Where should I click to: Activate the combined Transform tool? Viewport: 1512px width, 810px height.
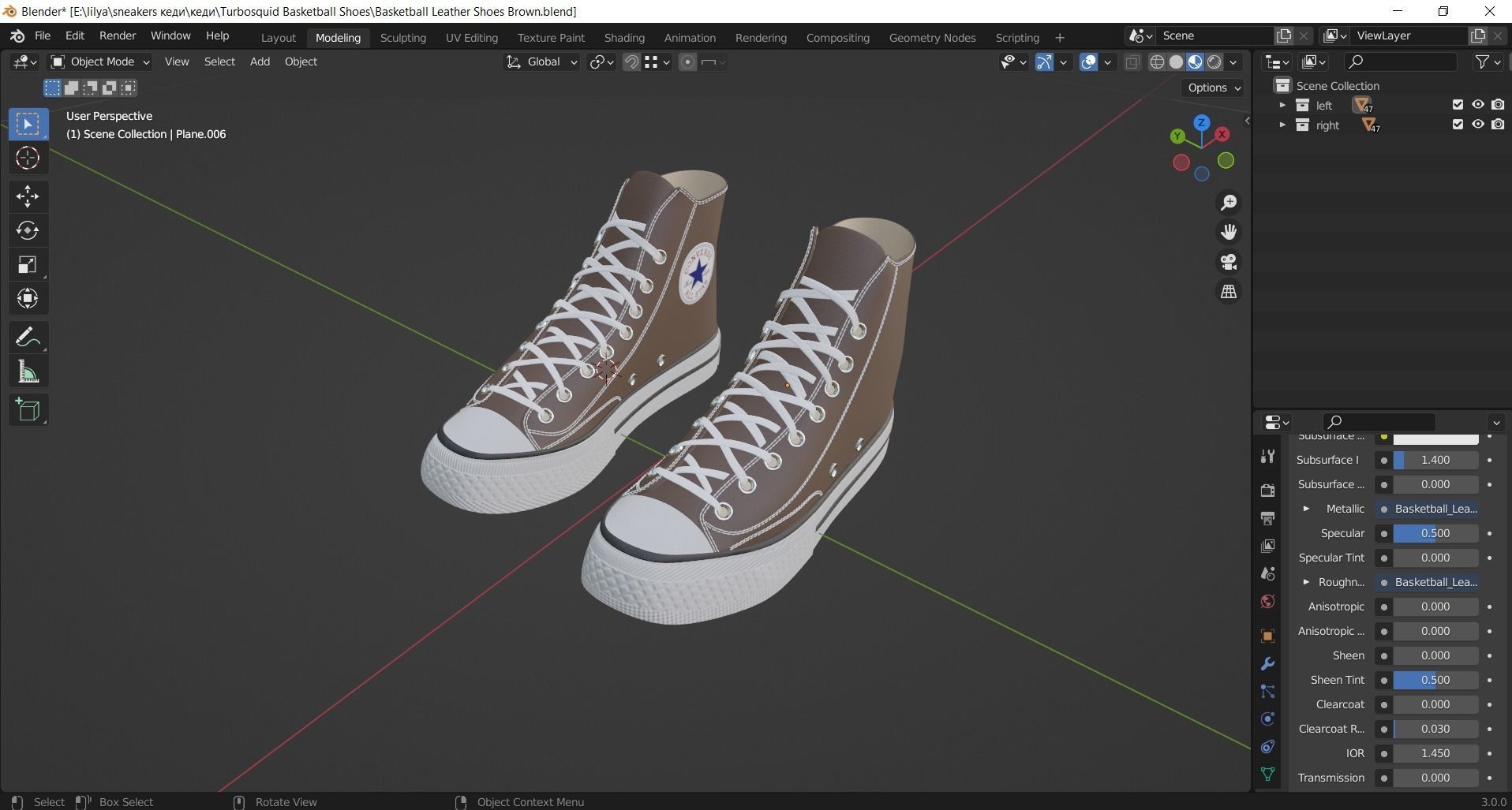click(x=28, y=298)
